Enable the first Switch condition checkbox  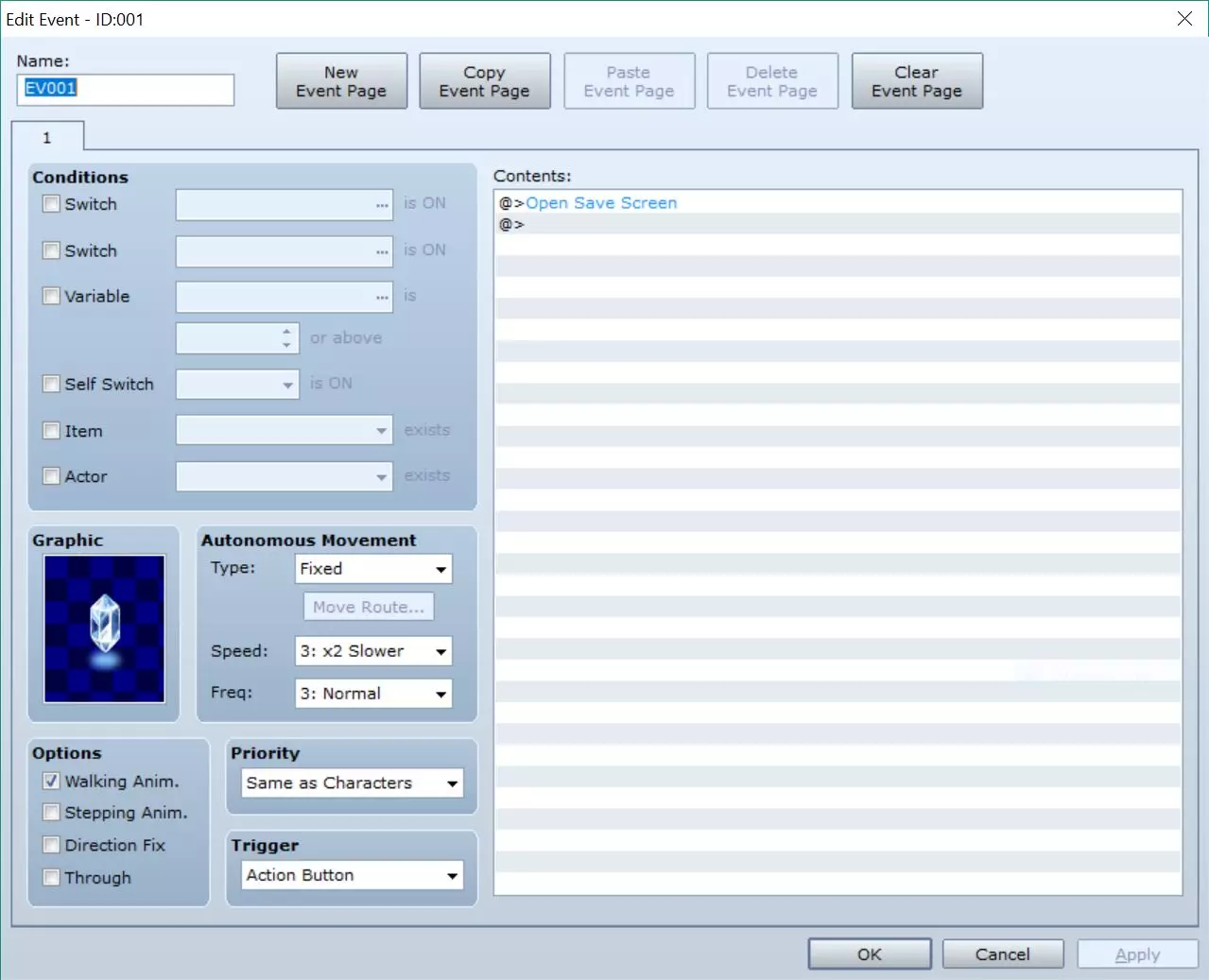pyautogui.click(x=51, y=203)
